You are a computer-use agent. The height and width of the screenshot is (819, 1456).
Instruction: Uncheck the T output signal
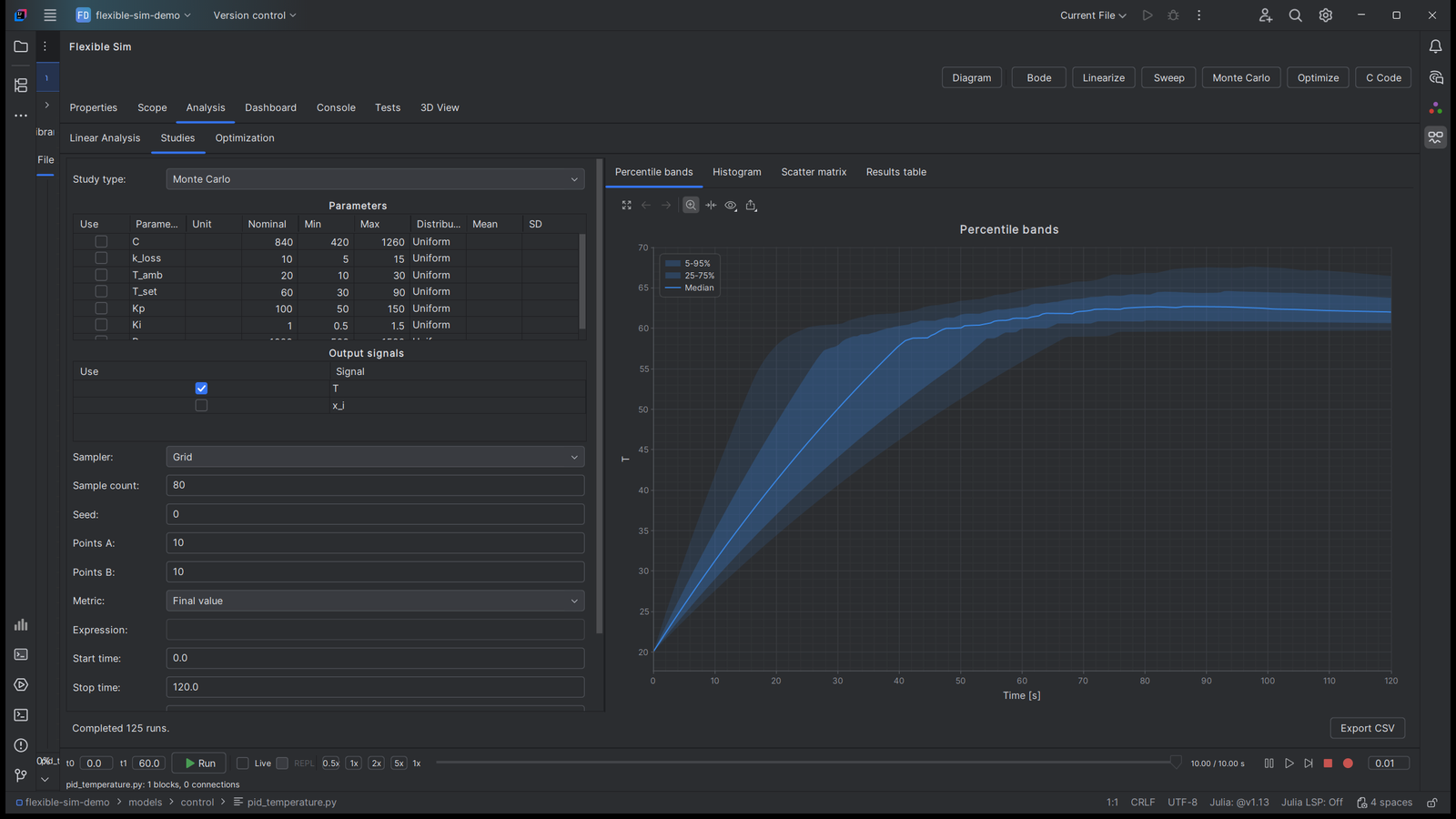click(201, 389)
